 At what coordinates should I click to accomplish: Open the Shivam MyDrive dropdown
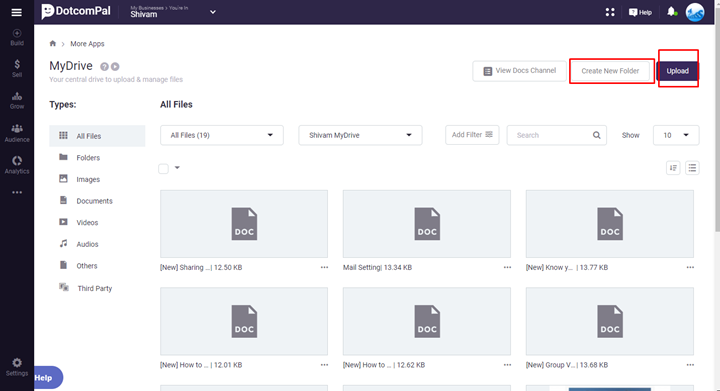tap(360, 135)
